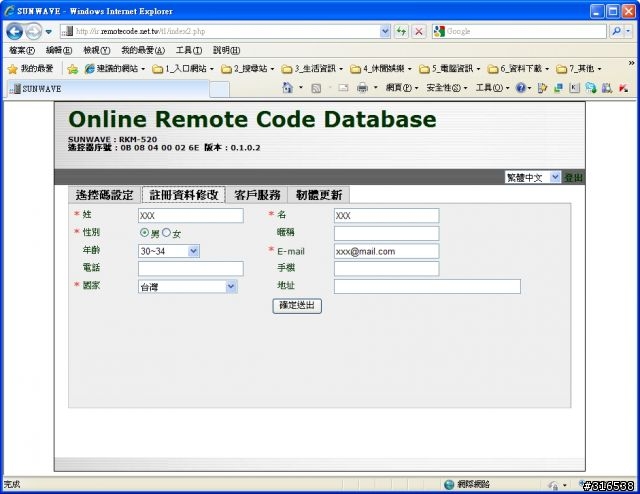Screen dimensions: 640x494
Task: Switch to the 韌體更新 tab
Action: pos(319,195)
